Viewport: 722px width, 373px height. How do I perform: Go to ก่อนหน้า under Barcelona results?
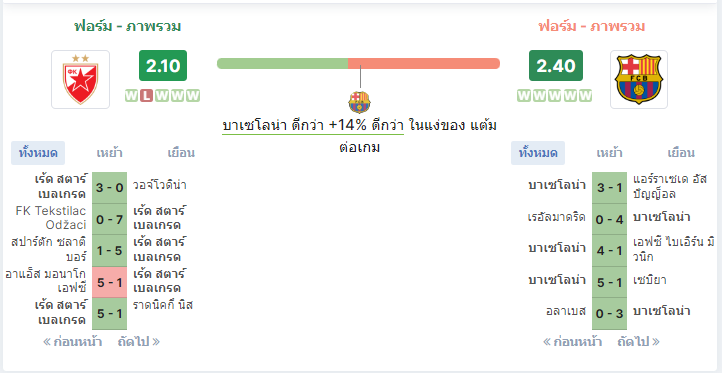click(573, 342)
